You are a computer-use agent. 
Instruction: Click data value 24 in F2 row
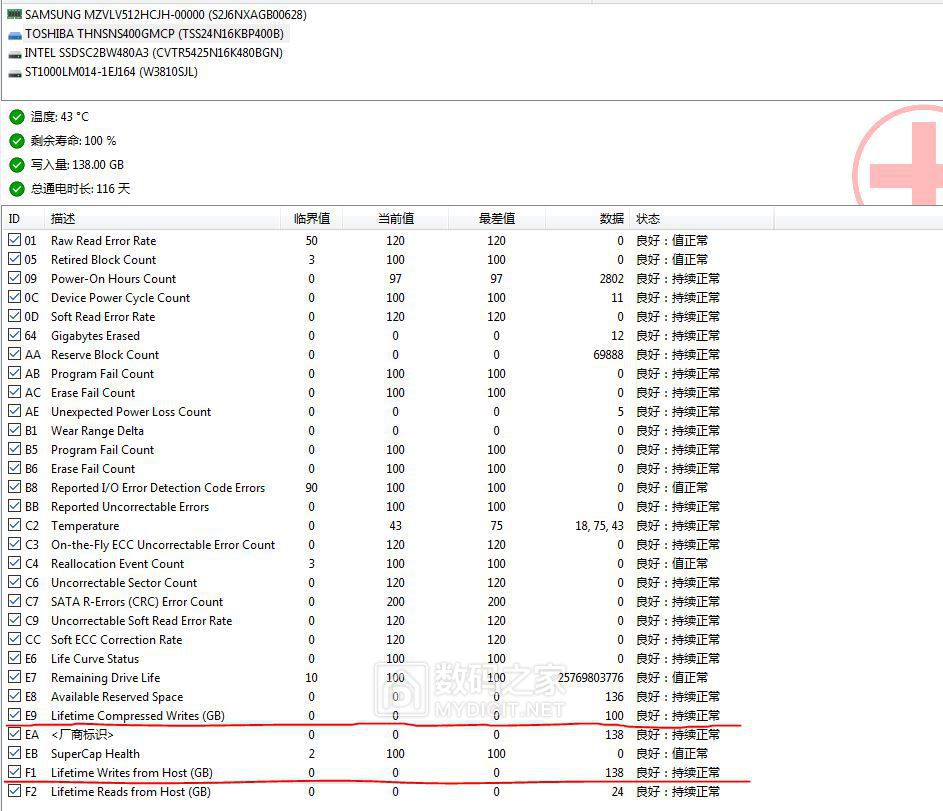pyautogui.click(x=618, y=792)
